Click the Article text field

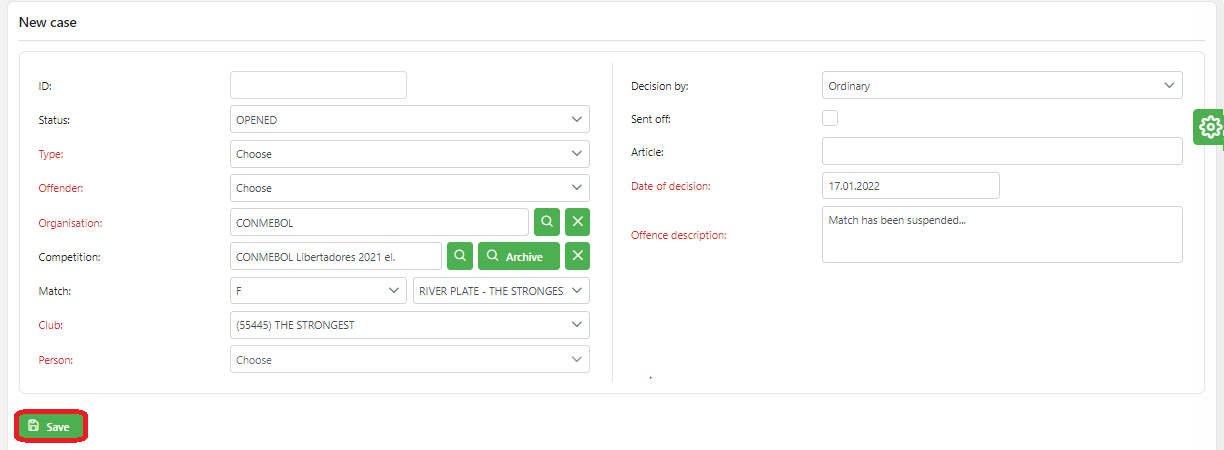(x=1001, y=151)
